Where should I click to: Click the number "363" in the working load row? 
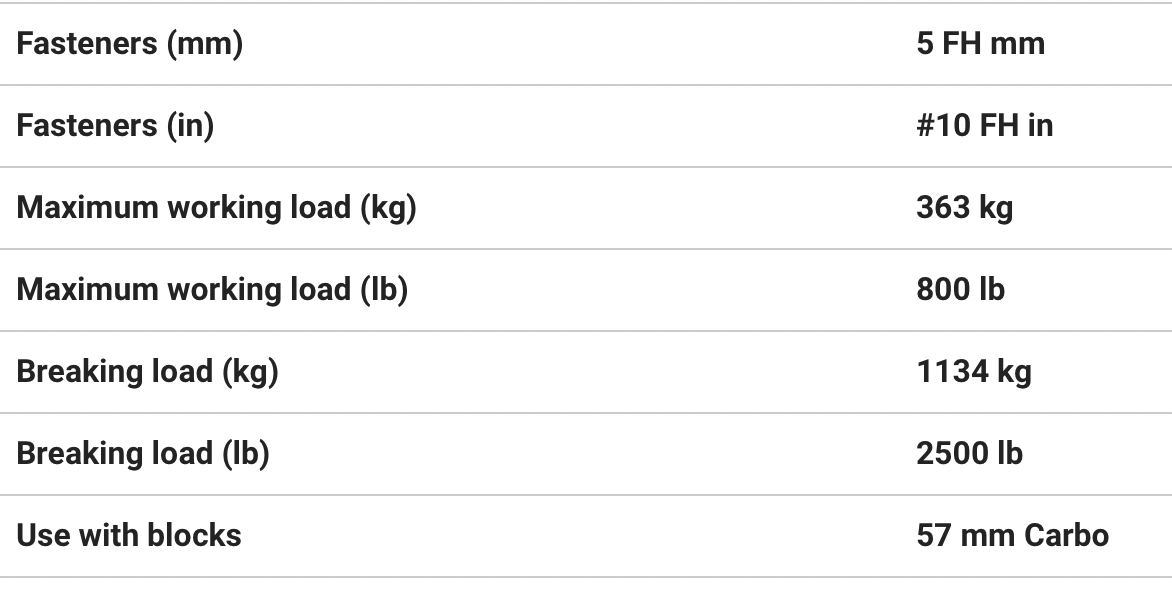tap(943, 208)
